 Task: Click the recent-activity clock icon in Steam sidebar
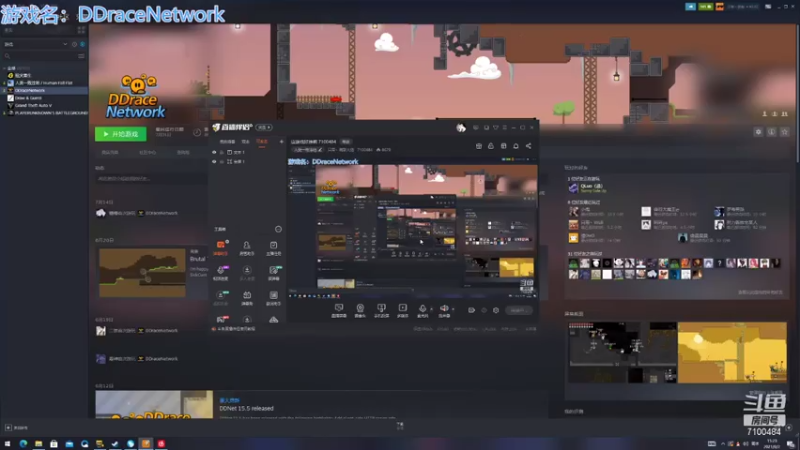[74, 44]
